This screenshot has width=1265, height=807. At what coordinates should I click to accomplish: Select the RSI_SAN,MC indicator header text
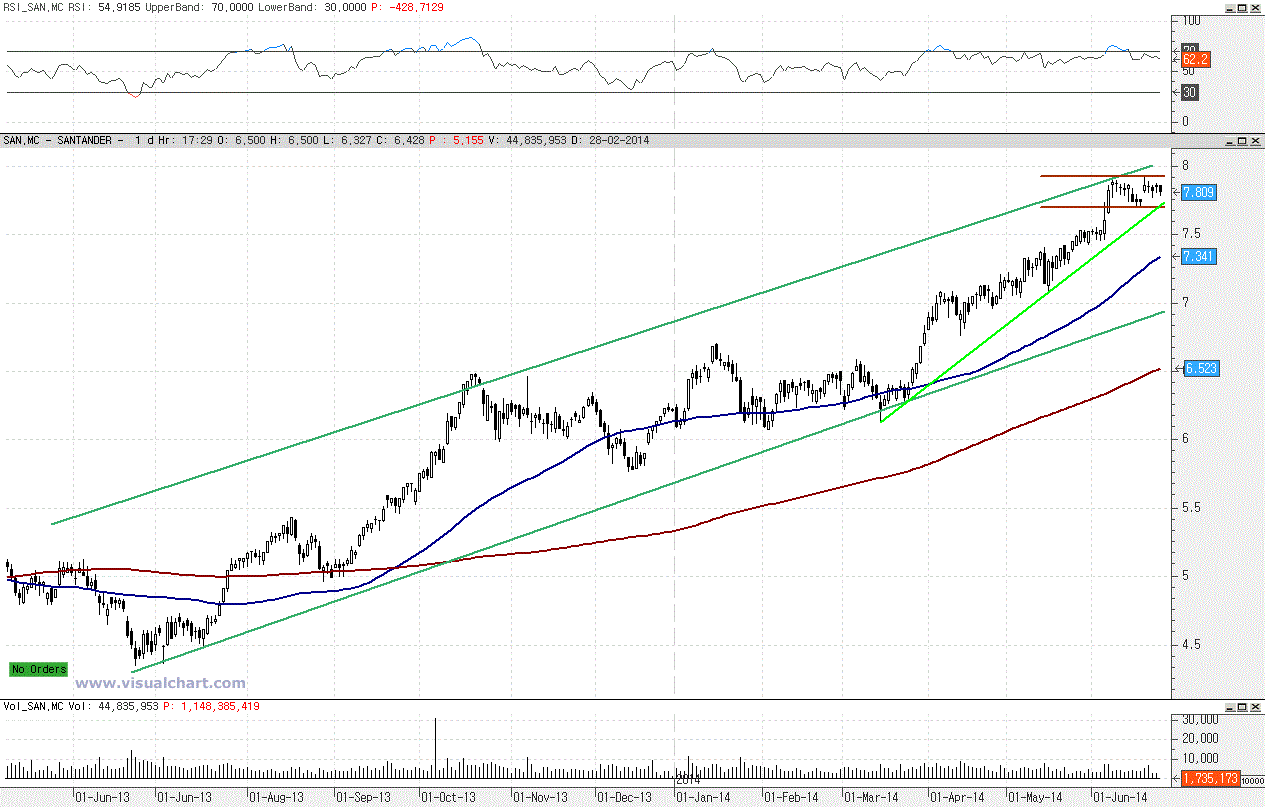33,7
